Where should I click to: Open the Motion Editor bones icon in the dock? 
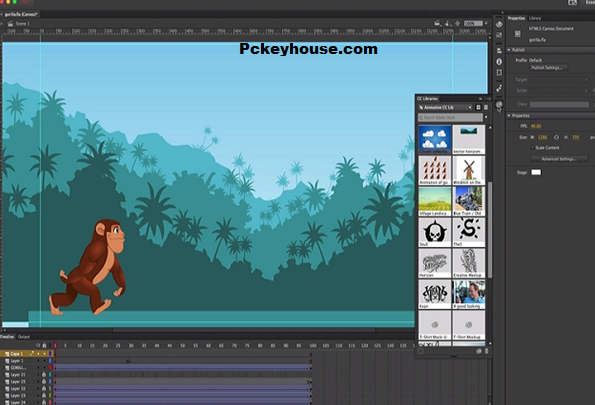[x=499, y=88]
